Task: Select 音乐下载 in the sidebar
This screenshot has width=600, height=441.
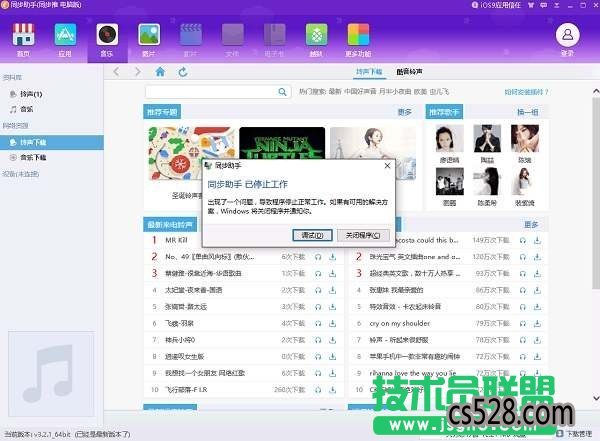Action: tap(33, 157)
